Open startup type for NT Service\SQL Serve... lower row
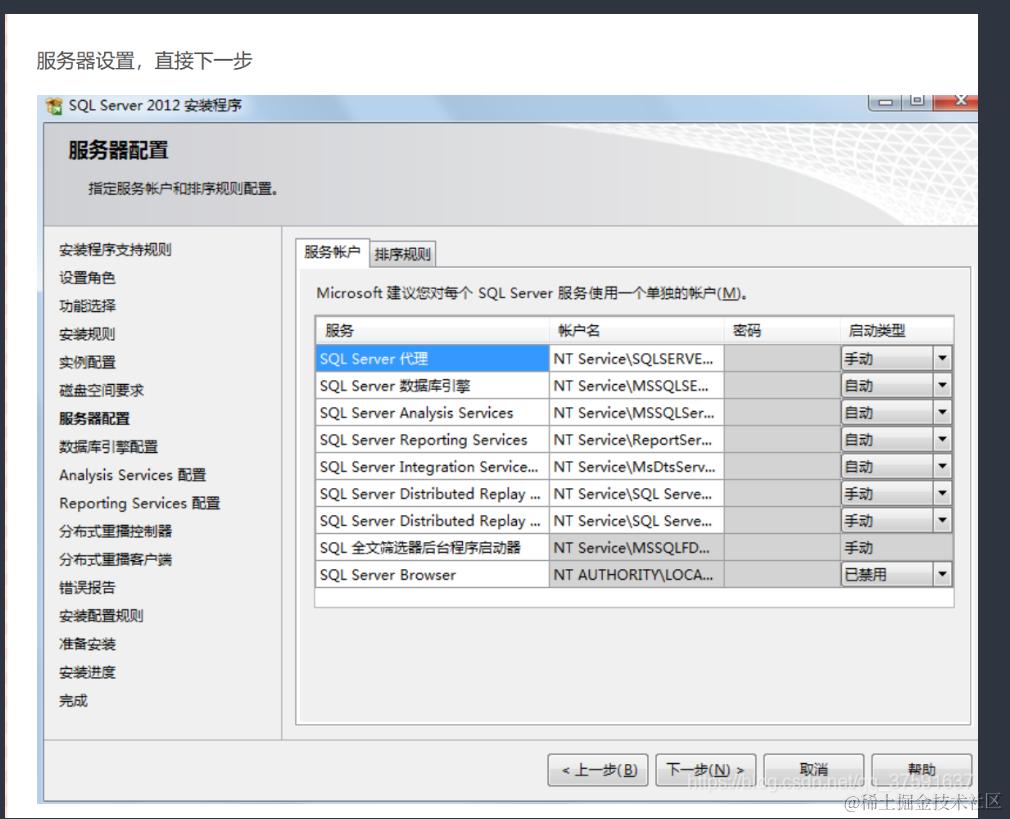The width and height of the screenshot is (1010, 819). pyautogui.click(x=942, y=521)
